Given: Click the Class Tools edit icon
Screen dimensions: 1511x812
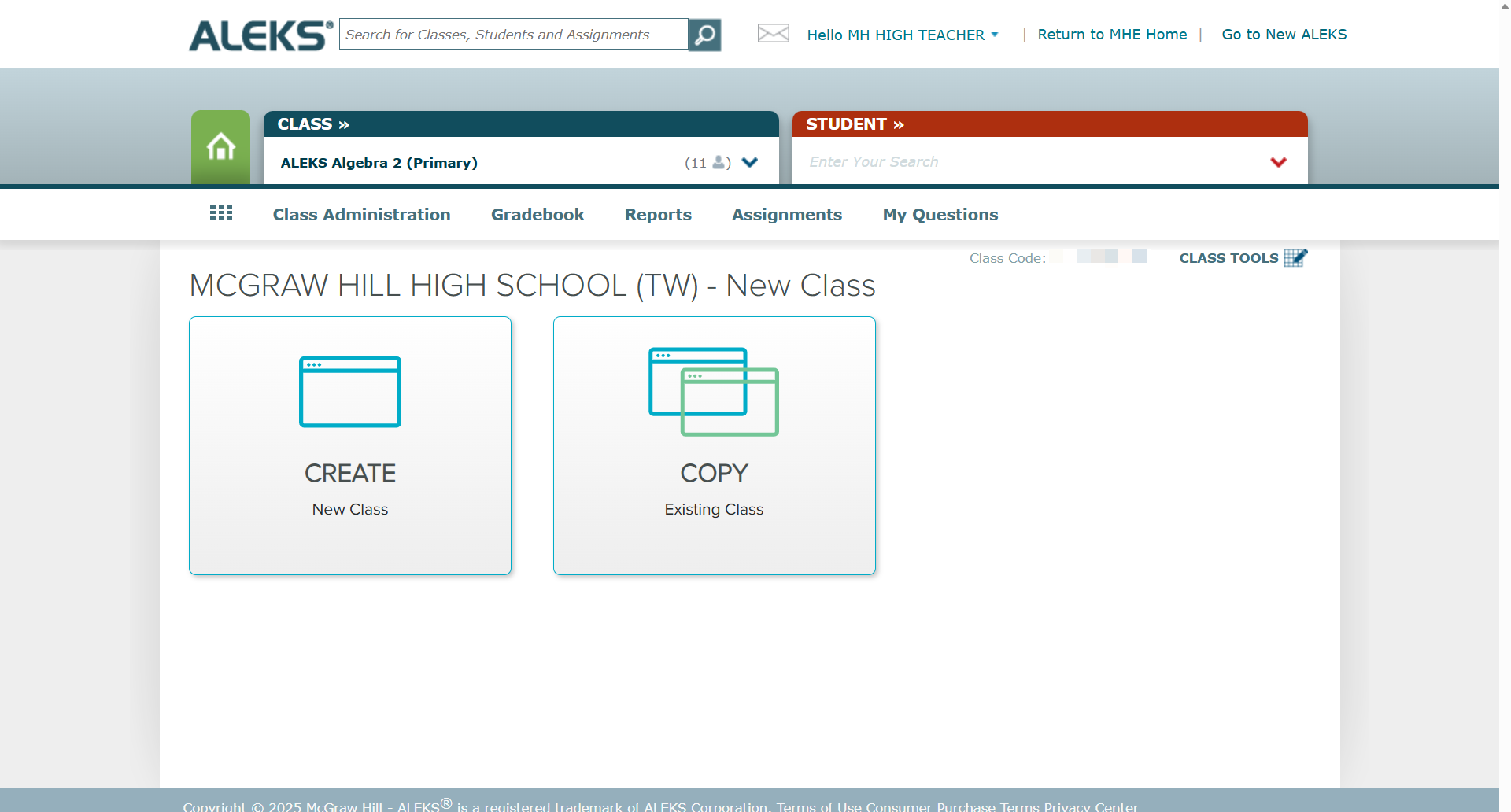Looking at the screenshot, I should click(x=1295, y=257).
